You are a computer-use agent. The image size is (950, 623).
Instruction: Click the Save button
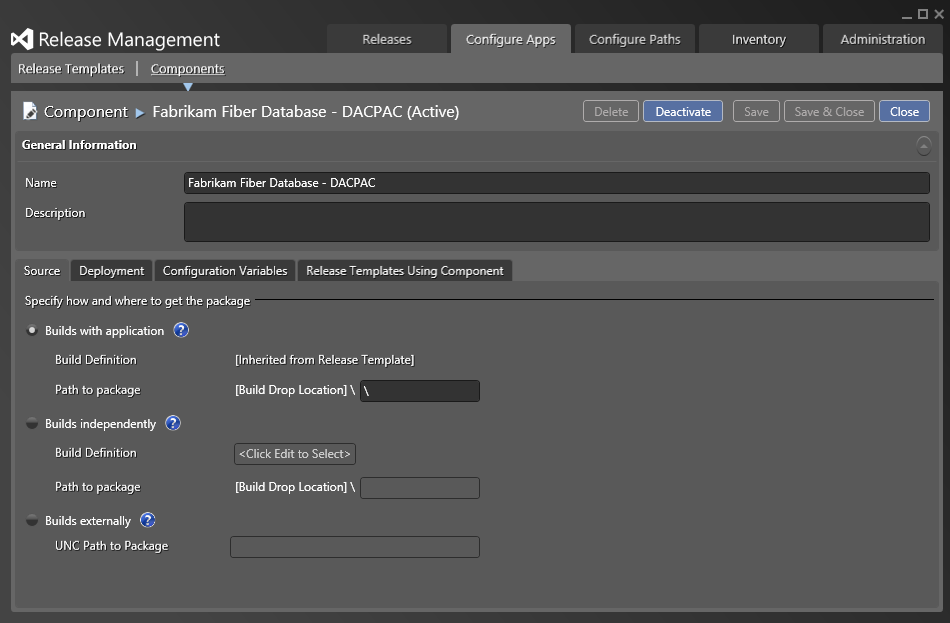tap(756, 112)
